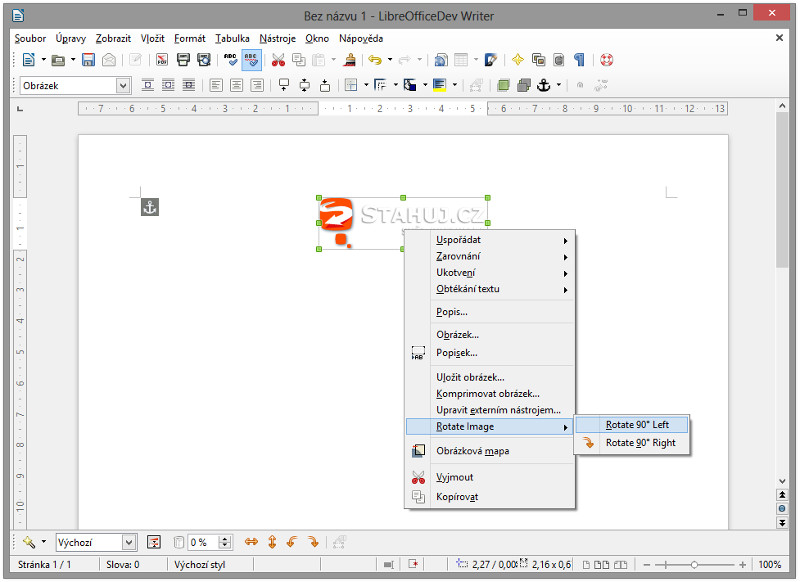Open the Uspořádat submenu
The width and height of the screenshot is (800, 582).
tap(491, 240)
